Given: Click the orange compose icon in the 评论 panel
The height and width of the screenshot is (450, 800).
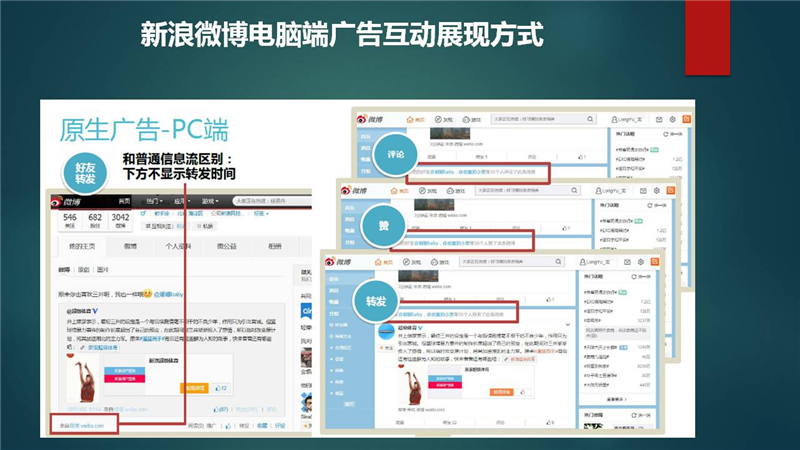Looking at the screenshot, I should point(686,119).
